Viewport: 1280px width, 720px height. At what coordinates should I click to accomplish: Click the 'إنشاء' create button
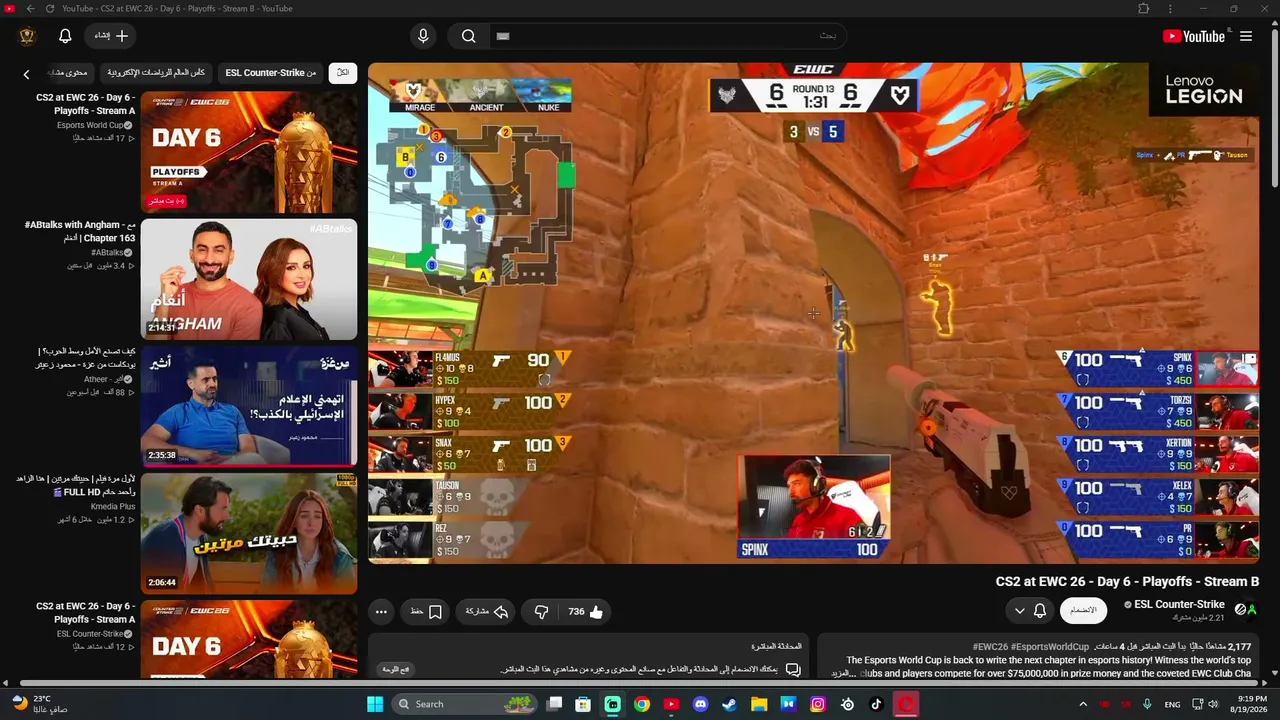[111, 36]
